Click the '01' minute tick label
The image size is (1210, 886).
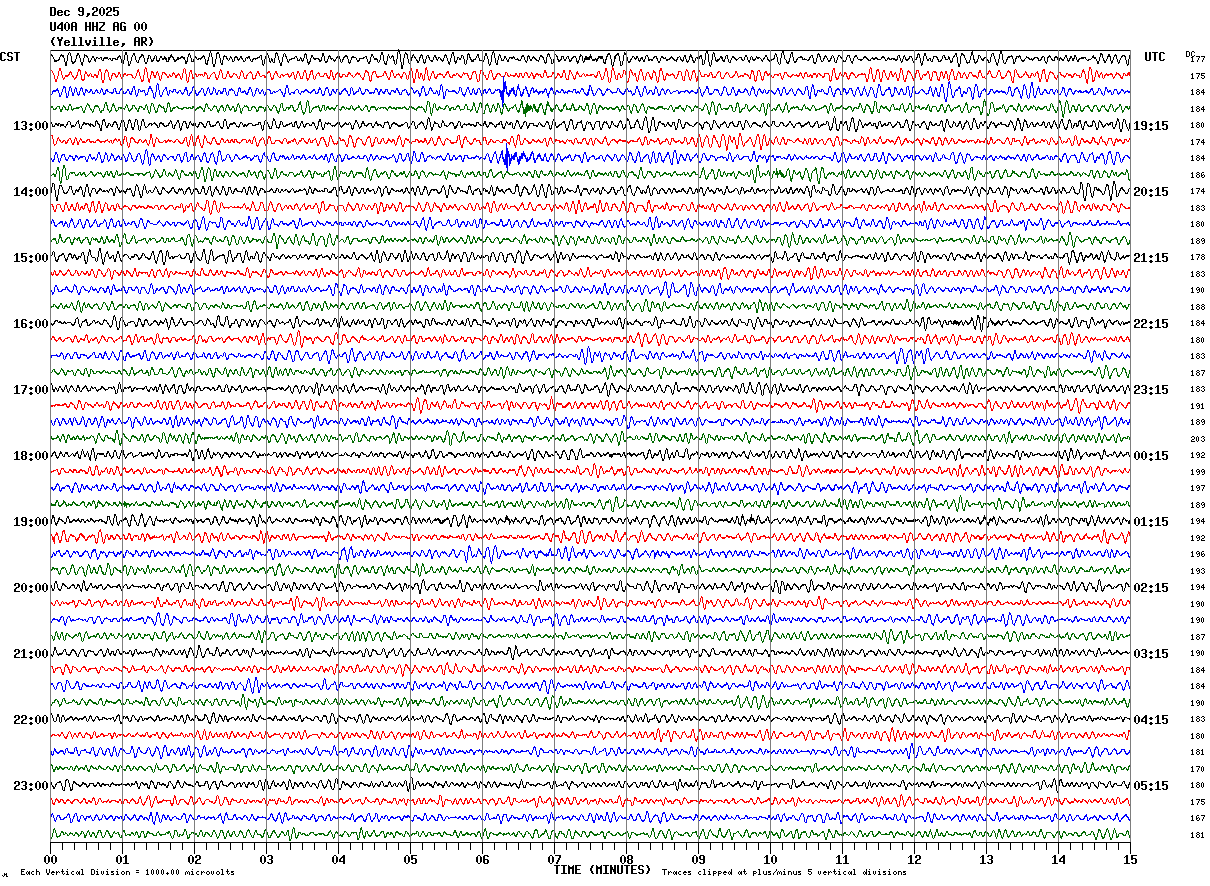(x=122, y=860)
